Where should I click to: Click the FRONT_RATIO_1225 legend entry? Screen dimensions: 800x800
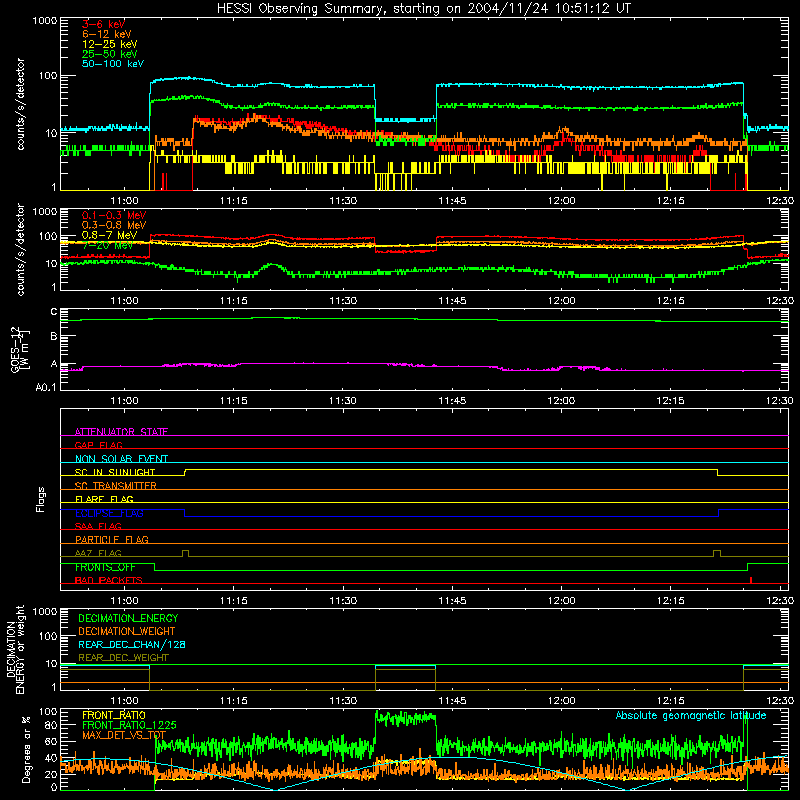click(129, 725)
